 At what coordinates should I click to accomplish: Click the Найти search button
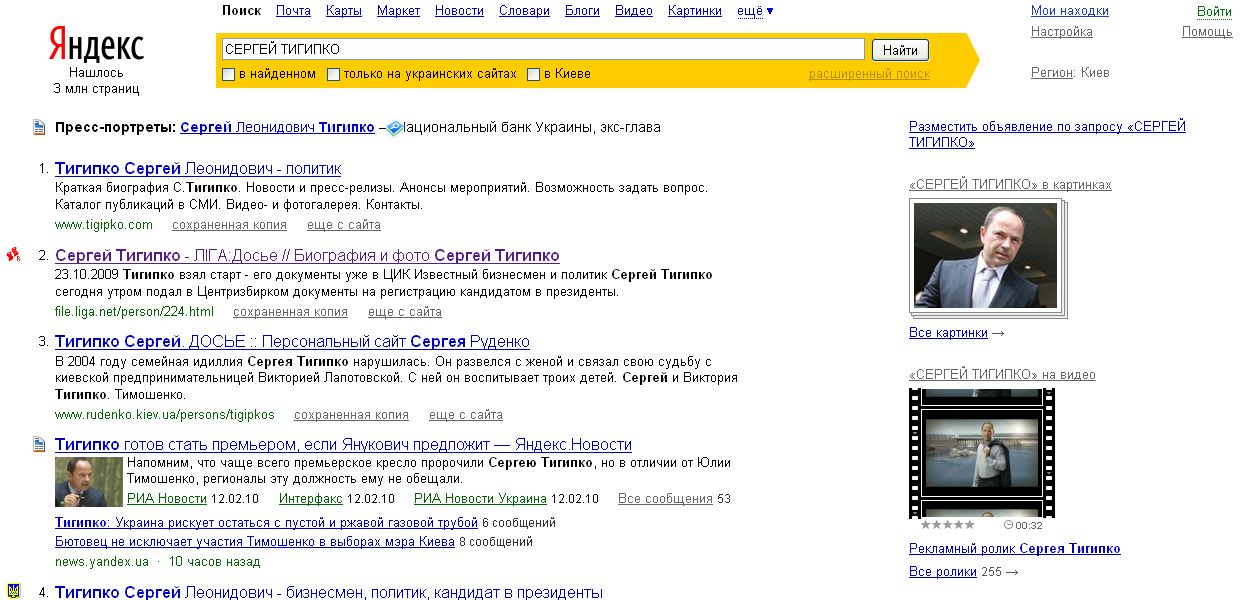pos(900,49)
